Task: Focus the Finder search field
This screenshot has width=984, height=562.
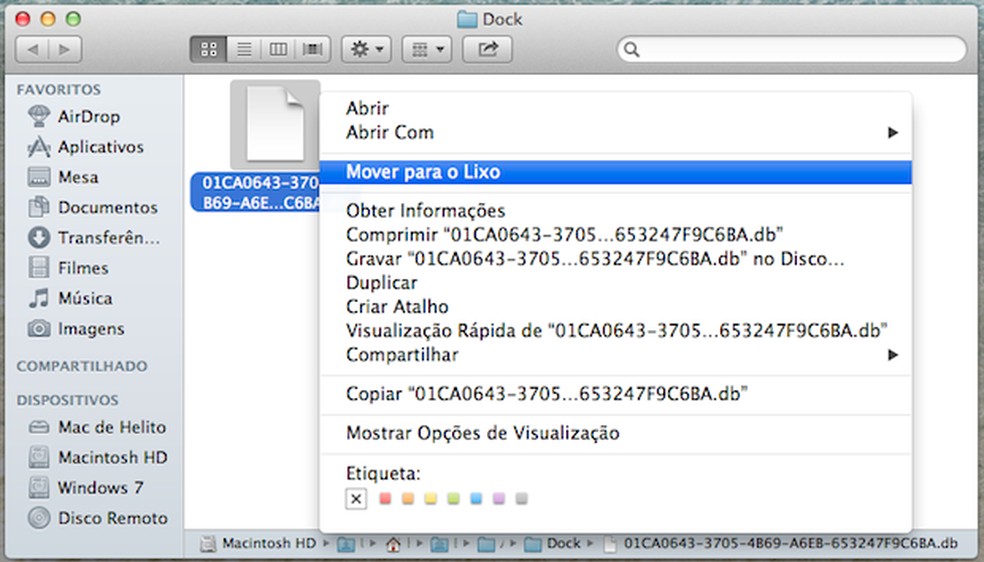Action: (x=792, y=50)
